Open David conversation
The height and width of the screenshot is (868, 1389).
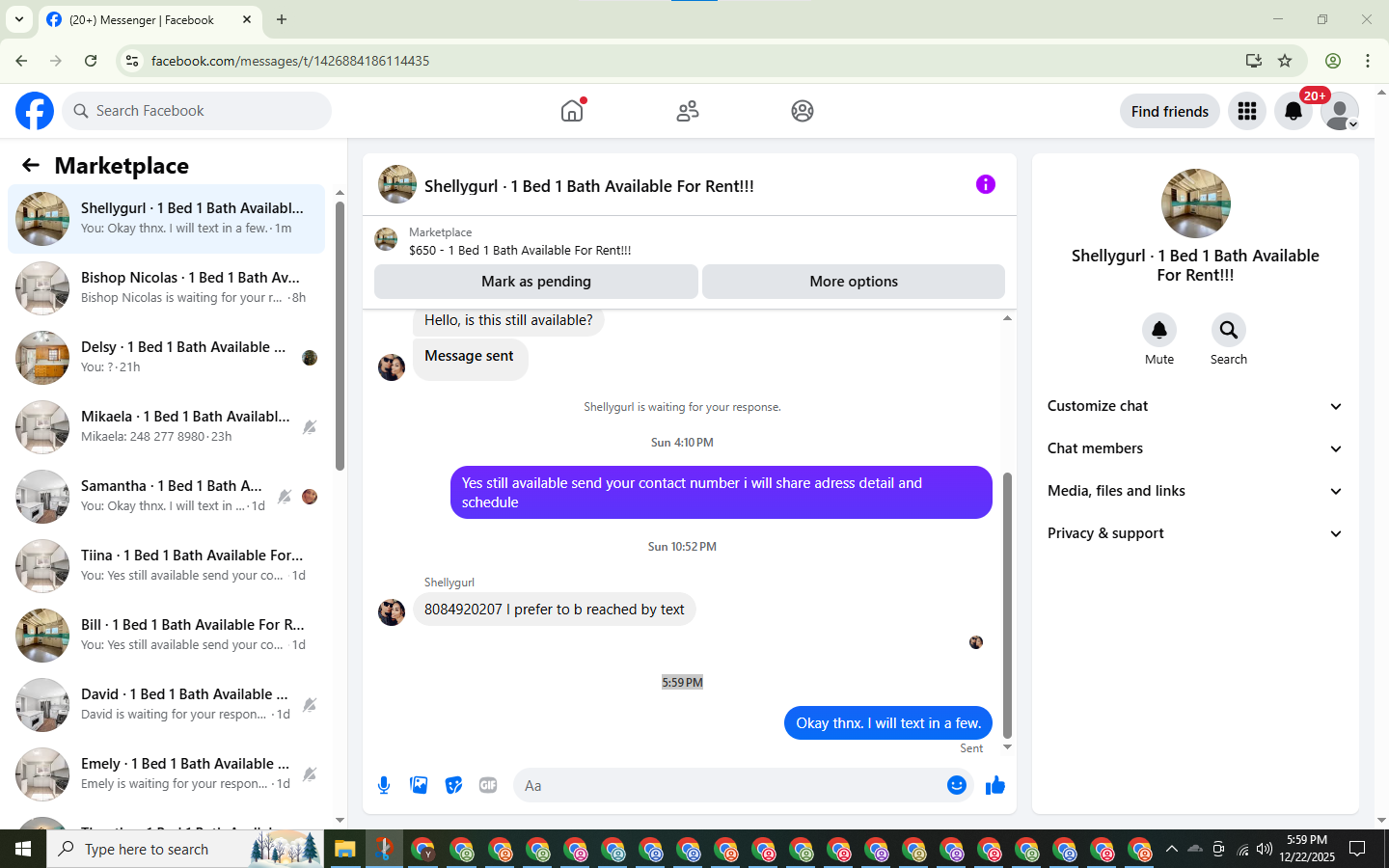[x=166, y=705]
